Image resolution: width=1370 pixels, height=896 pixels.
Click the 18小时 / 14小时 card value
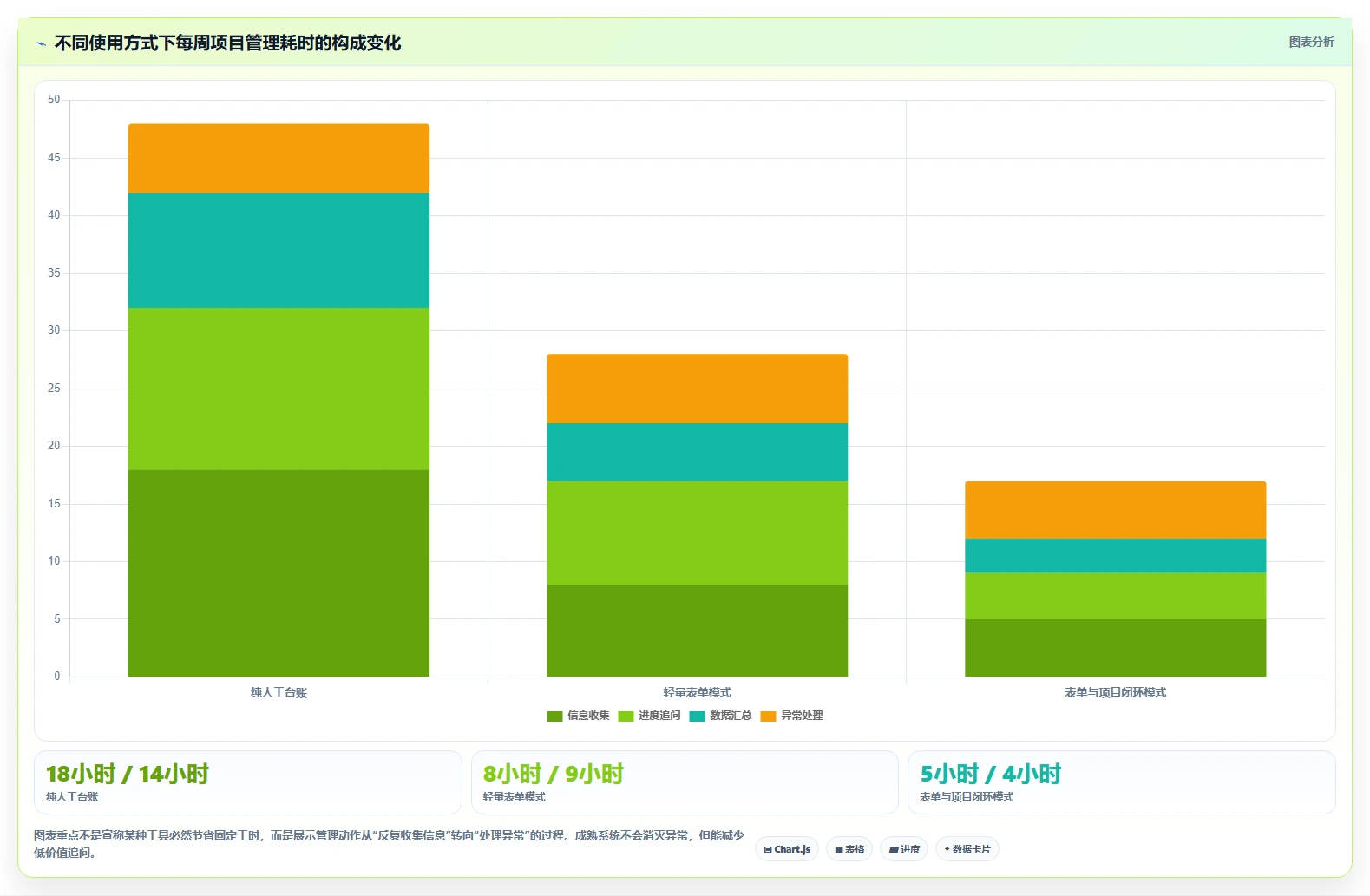pos(128,774)
